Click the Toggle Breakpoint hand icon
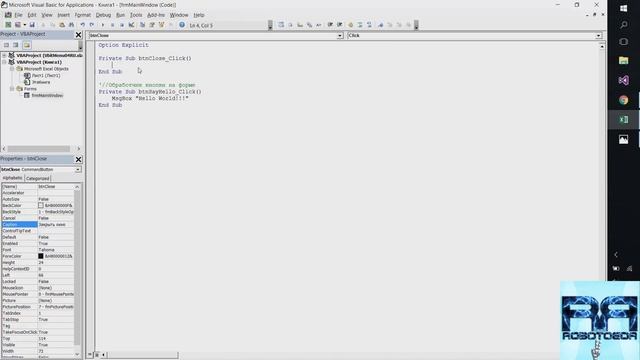This screenshot has height=360, width=640. tap(351, 25)
